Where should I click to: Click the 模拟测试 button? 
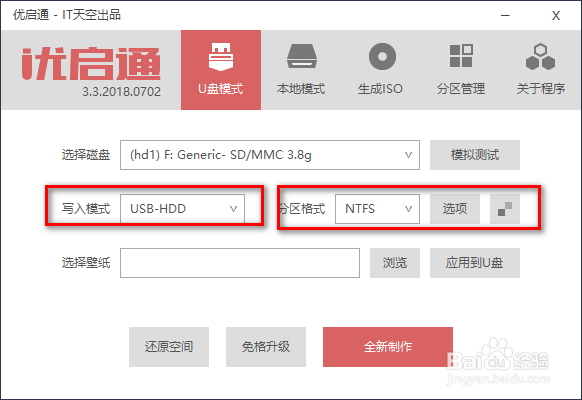[x=475, y=155]
